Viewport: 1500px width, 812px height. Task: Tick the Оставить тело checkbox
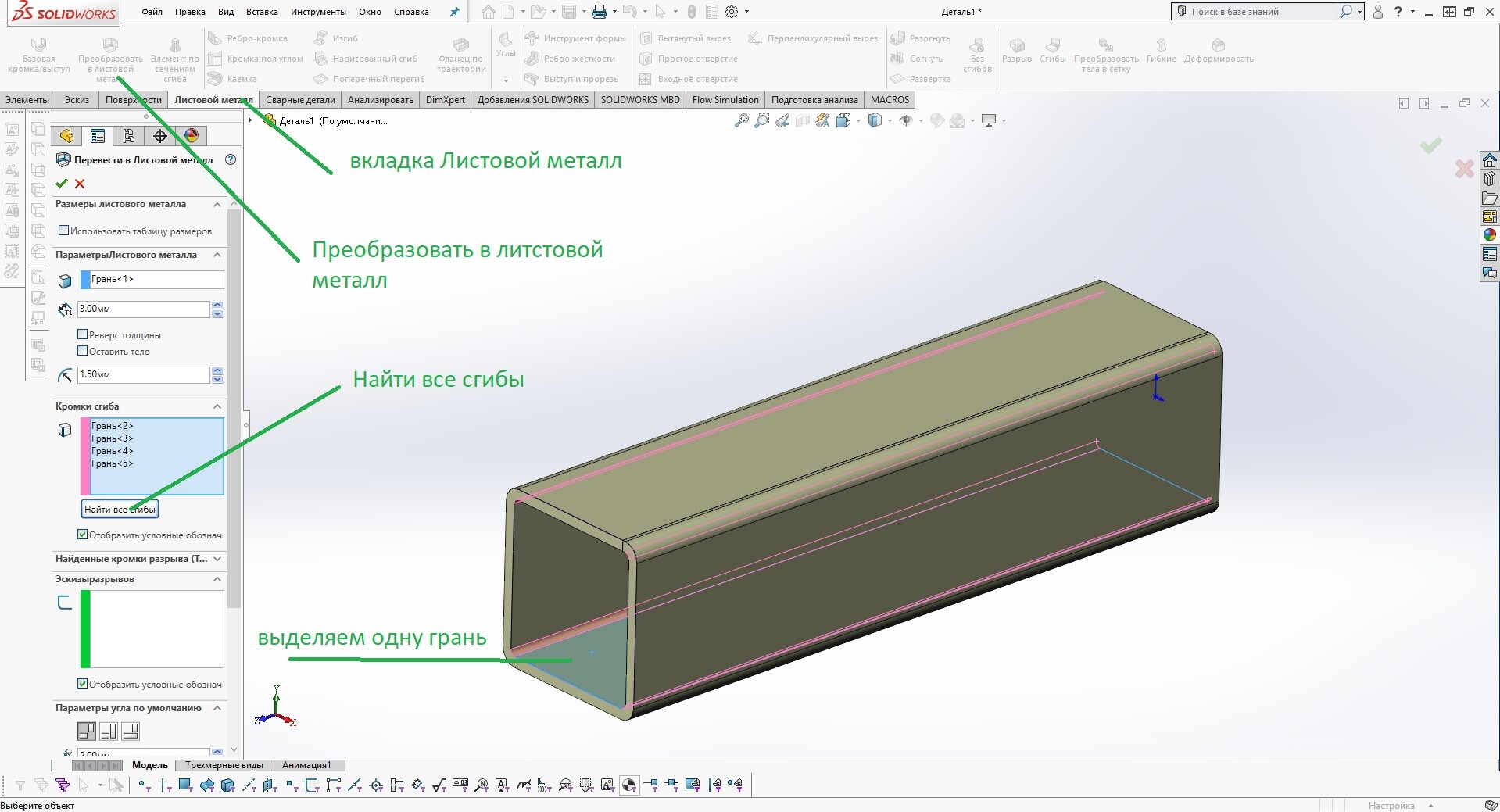83,351
